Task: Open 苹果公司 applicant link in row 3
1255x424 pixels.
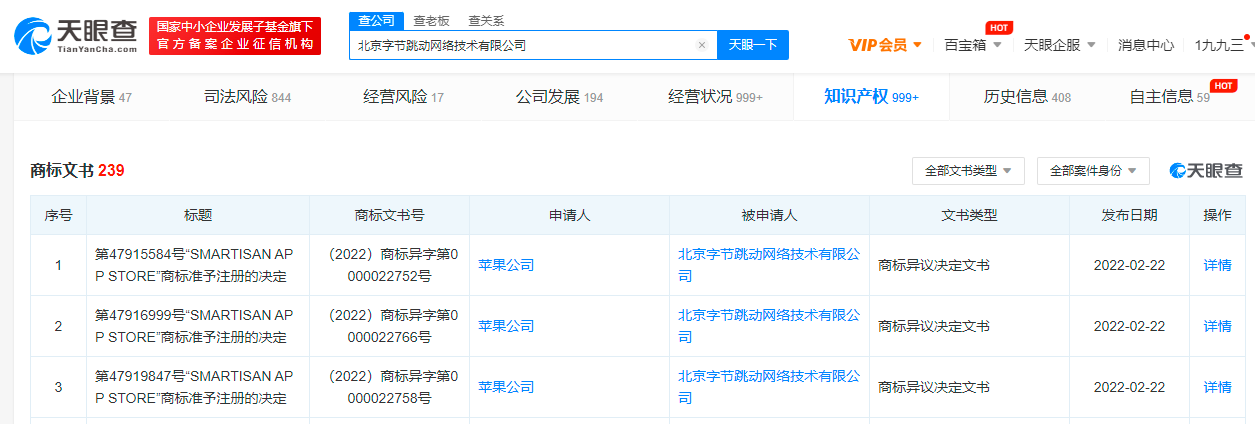Action: coord(506,387)
